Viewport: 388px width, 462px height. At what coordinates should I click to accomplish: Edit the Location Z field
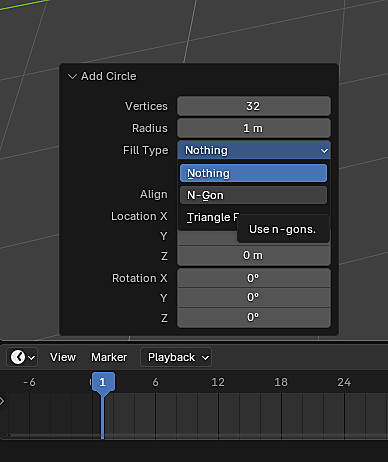click(x=254, y=255)
